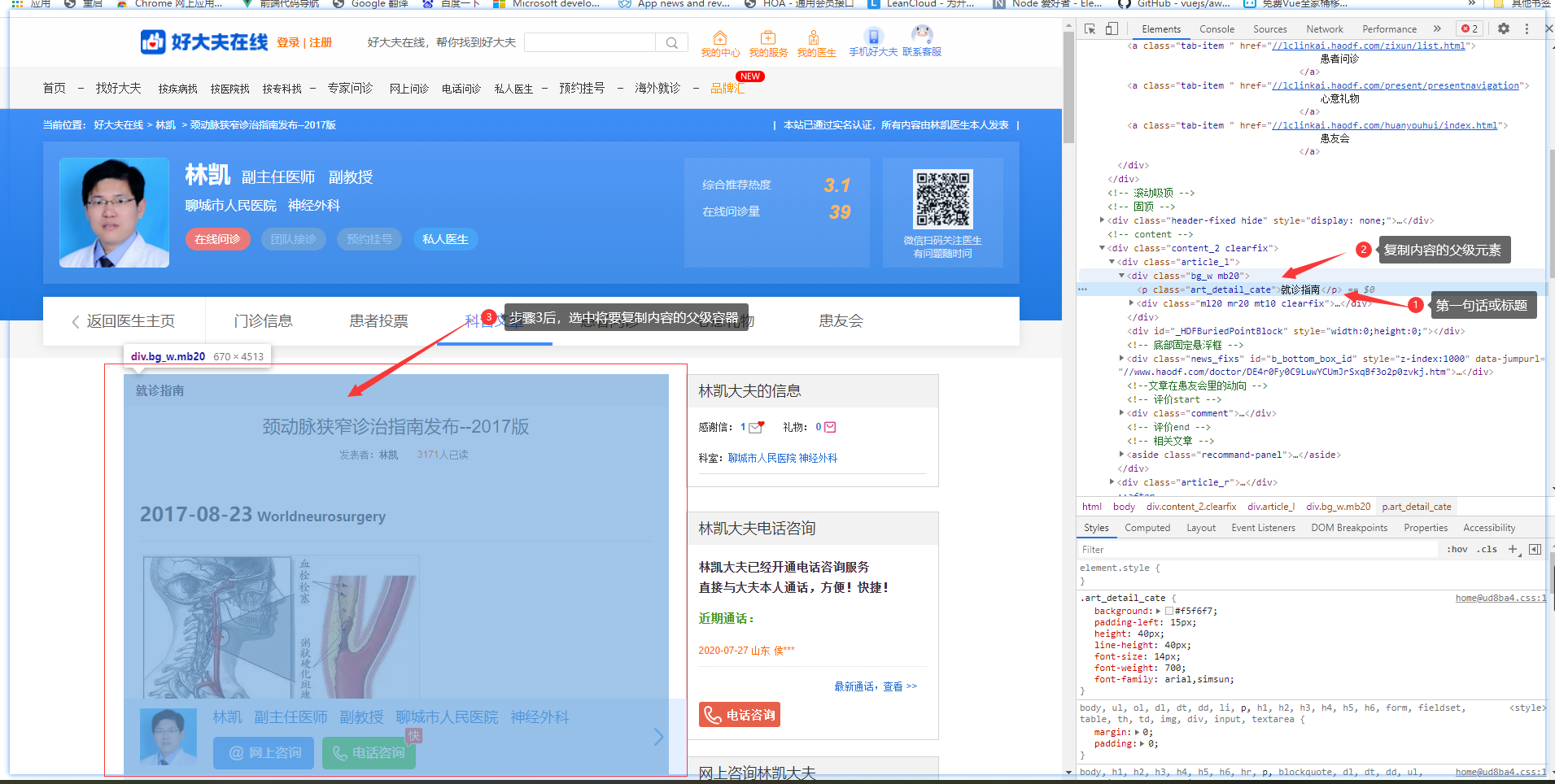The height and width of the screenshot is (784, 1555).
Task: Click the red error count badge
Action: [1469, 28]
